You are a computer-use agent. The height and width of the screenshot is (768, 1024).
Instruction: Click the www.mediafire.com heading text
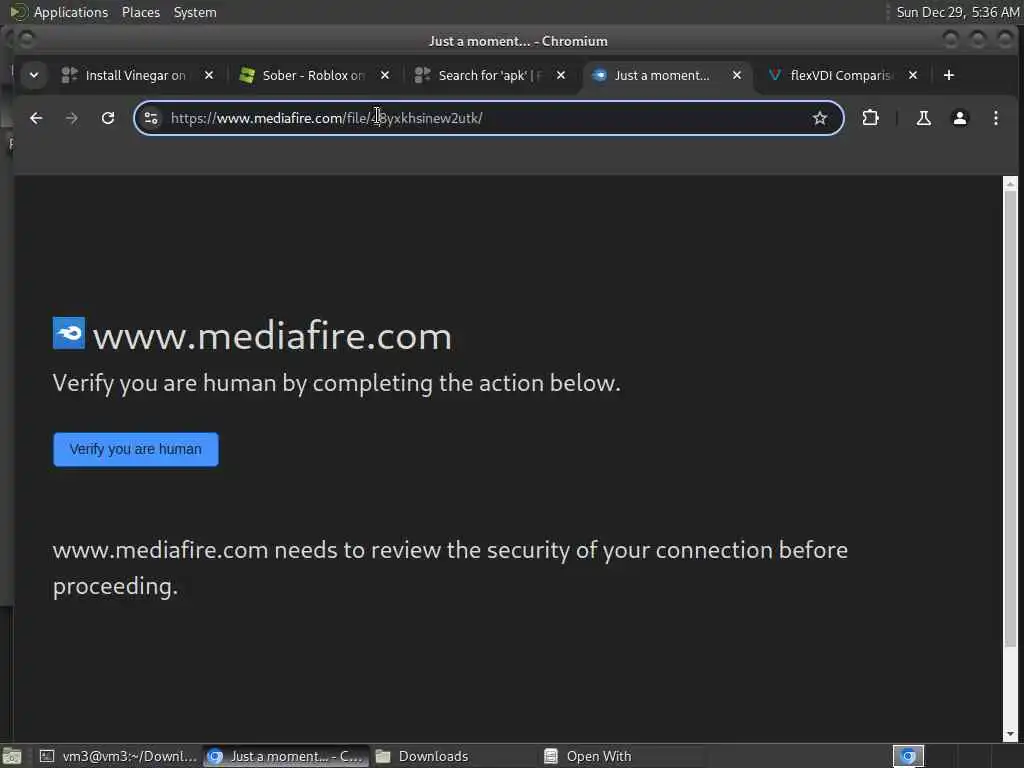pyautogui.click(x=272, y=336)
